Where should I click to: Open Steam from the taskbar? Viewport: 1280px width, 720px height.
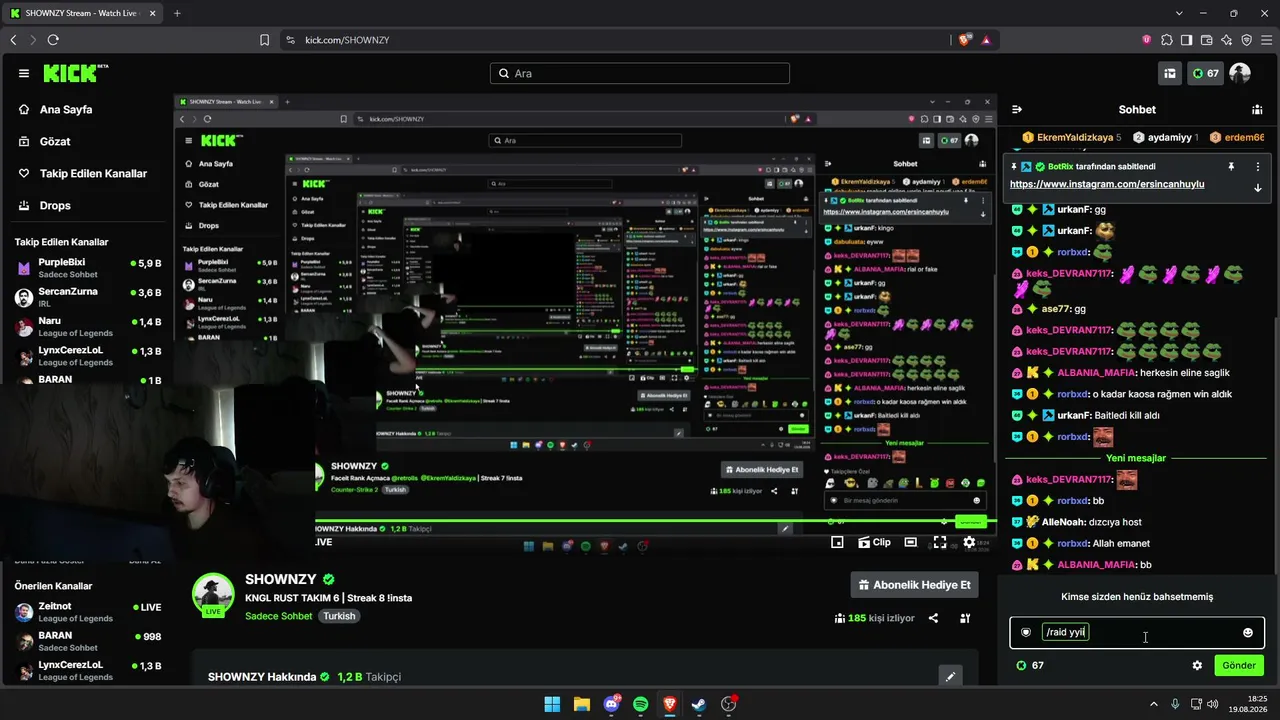(x=699, y=704)
